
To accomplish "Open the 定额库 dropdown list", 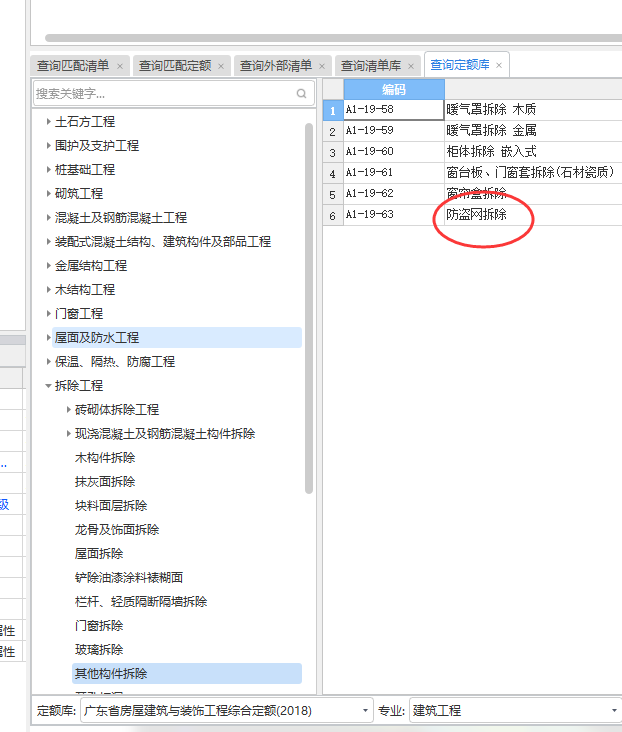I will pyautogui.click(x=365, y=711).
